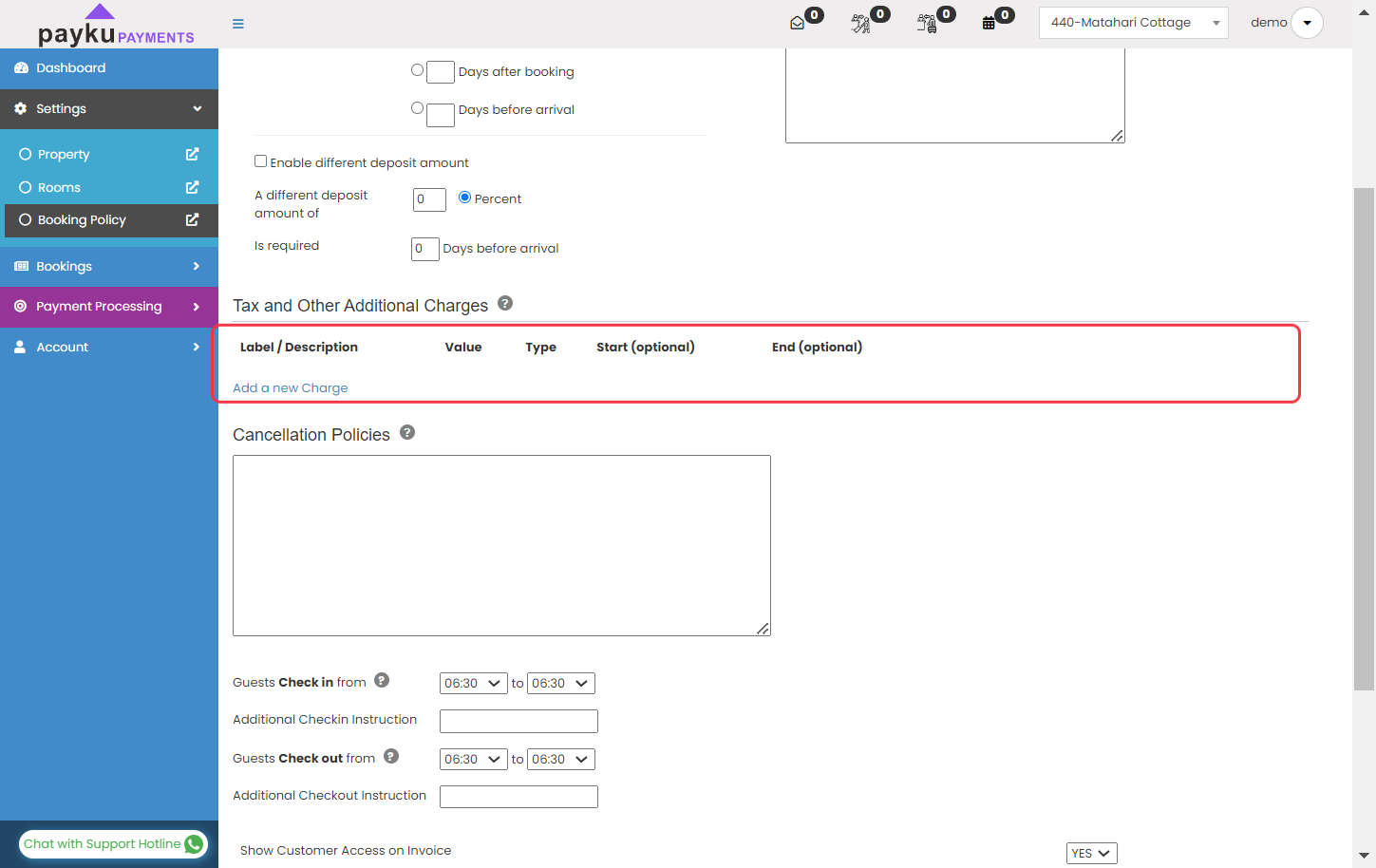Click the different deposit amount value field
The image size is (1376, 868).
coord(429,199)
